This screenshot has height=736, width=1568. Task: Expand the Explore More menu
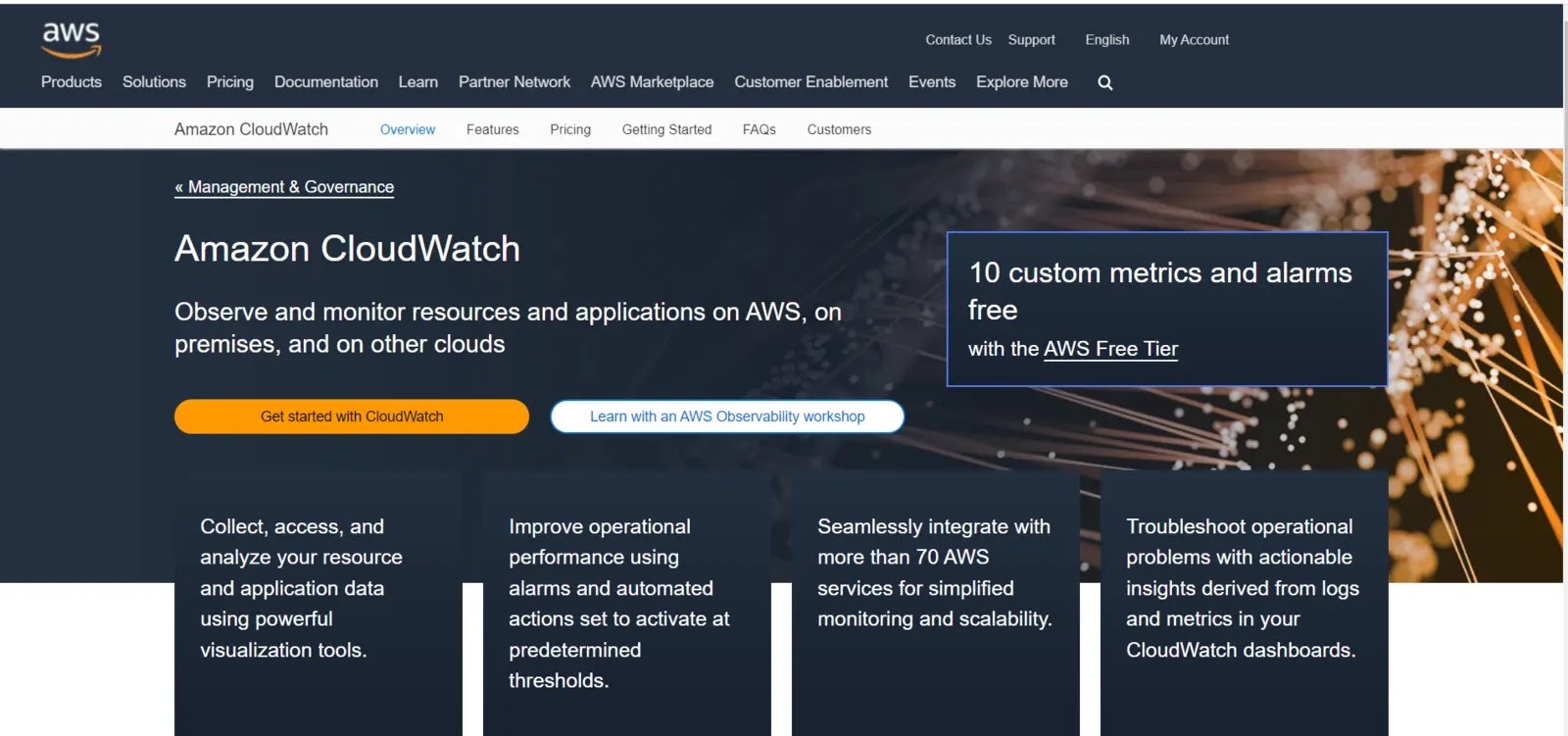(x=1021, y=82)
